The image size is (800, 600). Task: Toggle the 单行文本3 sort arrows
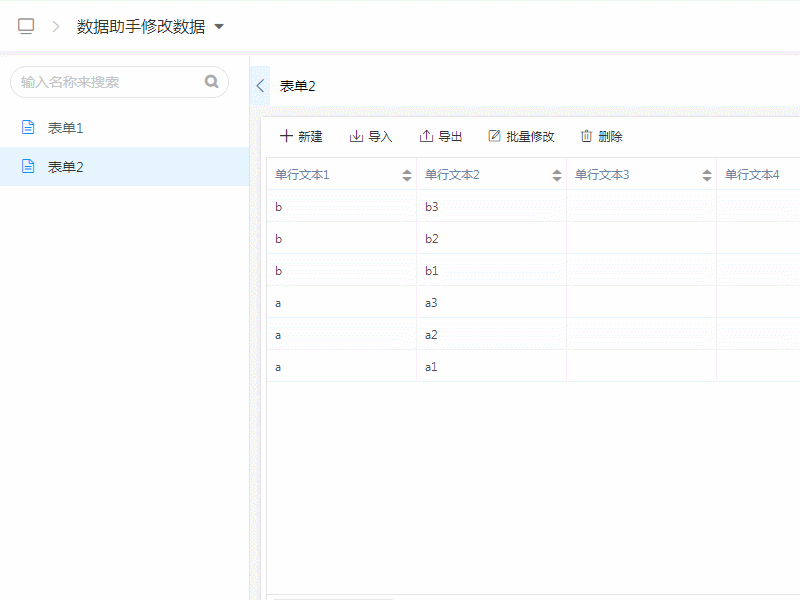click(x=707, y=176)
